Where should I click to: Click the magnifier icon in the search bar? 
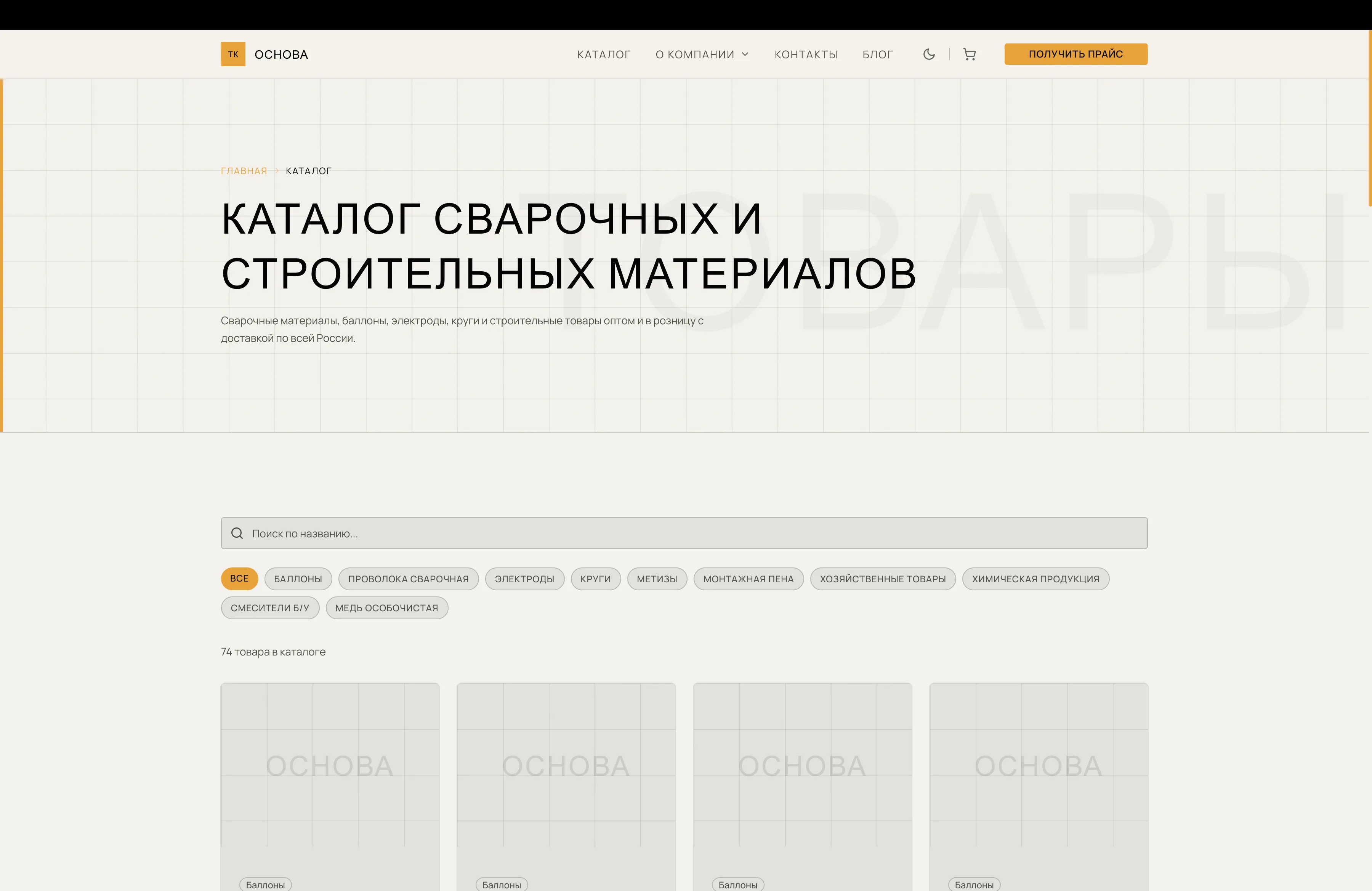tap(237, 534)
